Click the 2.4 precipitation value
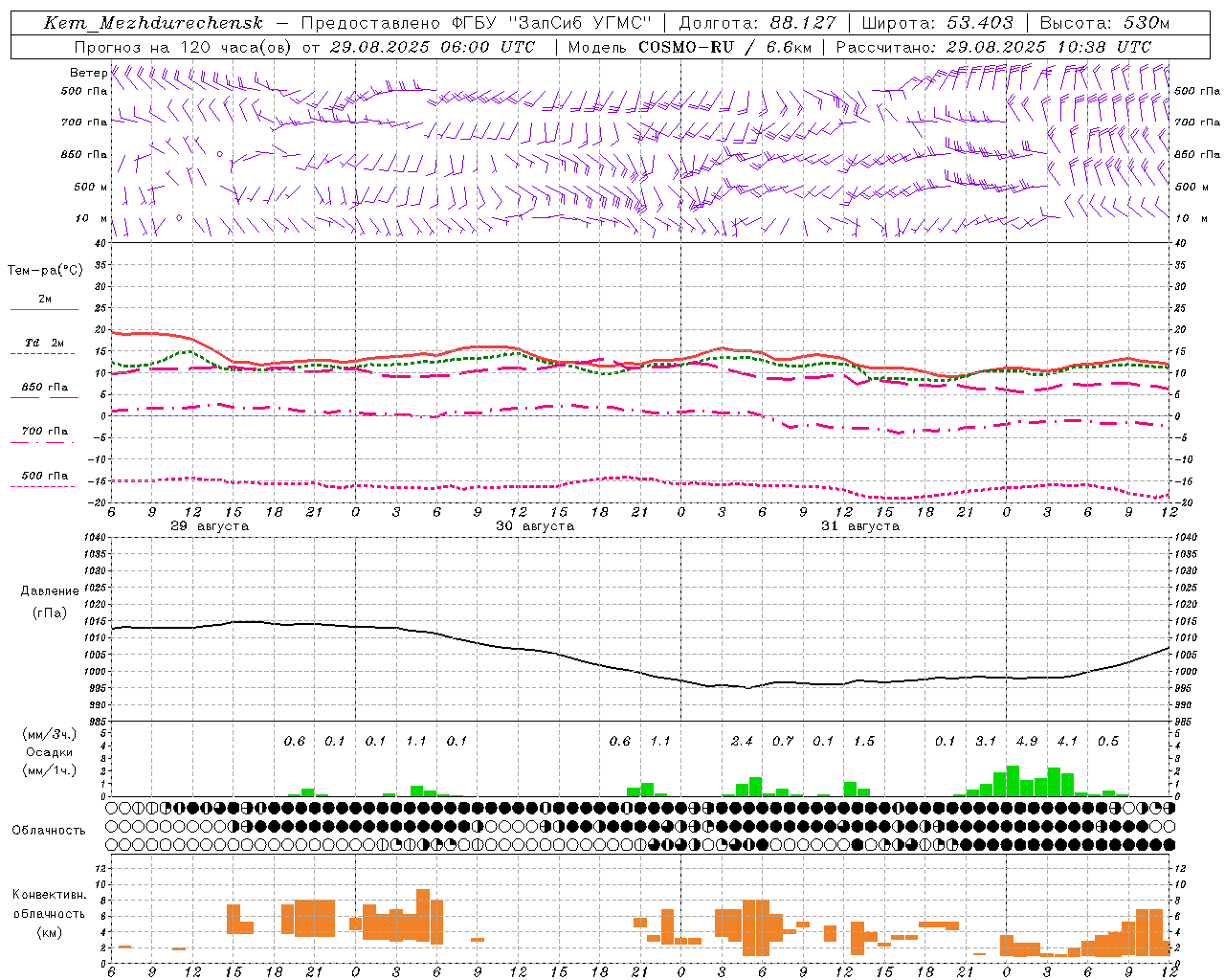Screen dimensions: 1225x980 742,741
